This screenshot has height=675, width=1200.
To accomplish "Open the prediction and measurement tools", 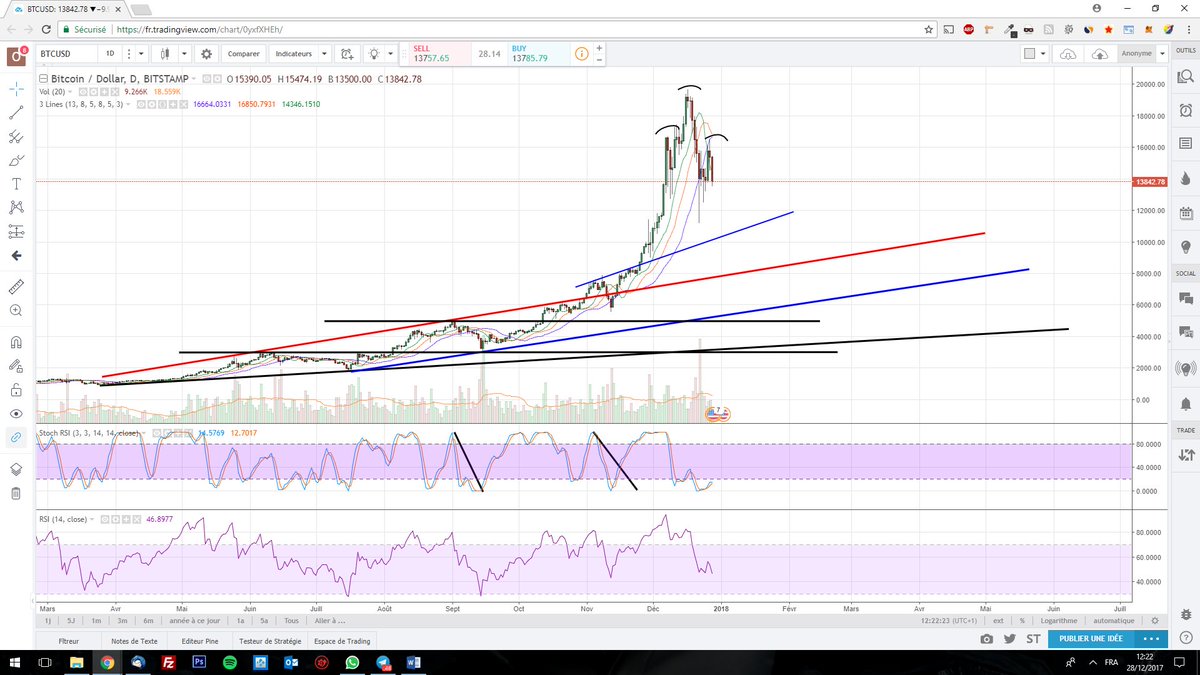I will point(16,232).
